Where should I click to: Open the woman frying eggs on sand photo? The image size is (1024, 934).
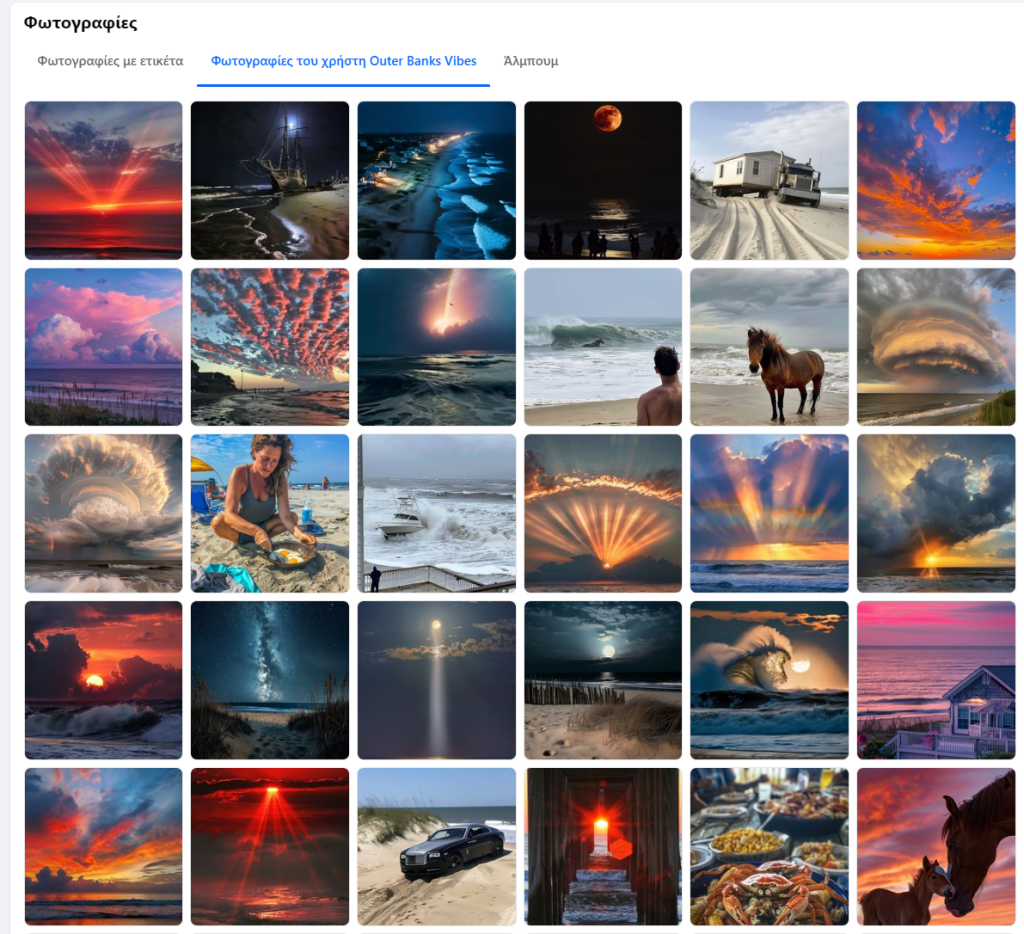(x=270, y=513)
